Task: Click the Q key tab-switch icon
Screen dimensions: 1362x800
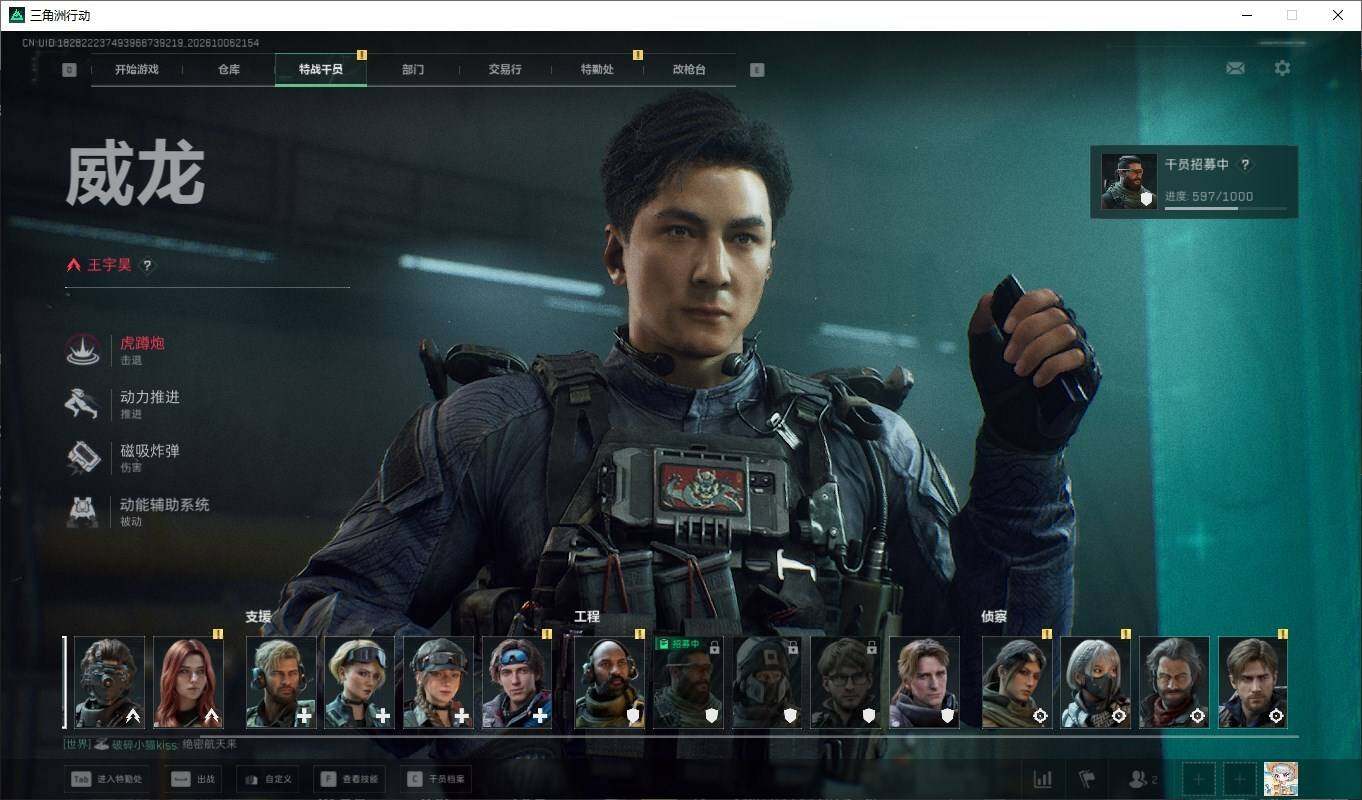Action: (69, 70)
